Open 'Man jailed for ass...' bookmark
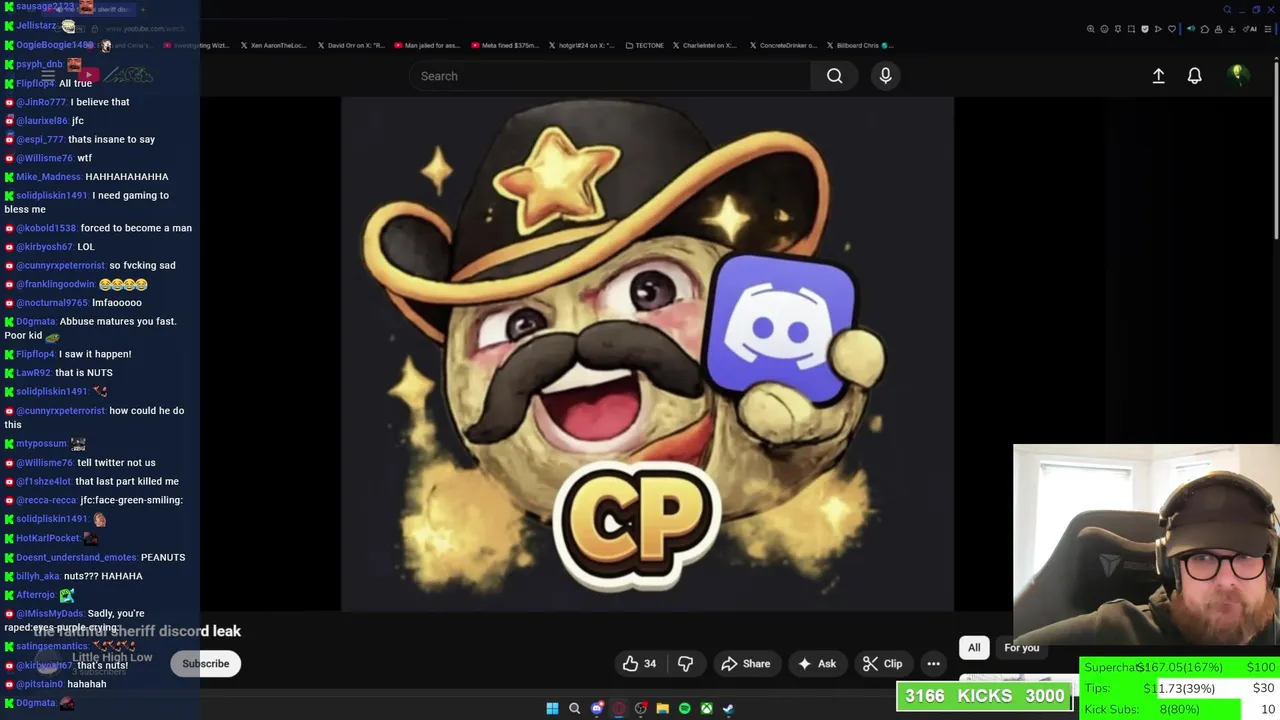 coord(426,45)
